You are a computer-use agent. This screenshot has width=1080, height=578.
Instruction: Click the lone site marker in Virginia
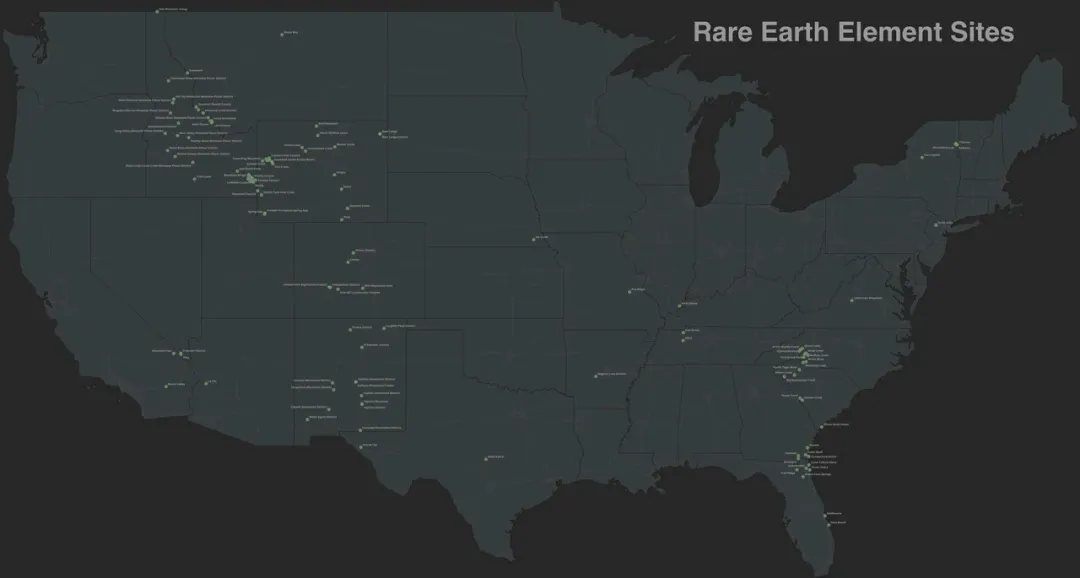click(x=852, y=300)
